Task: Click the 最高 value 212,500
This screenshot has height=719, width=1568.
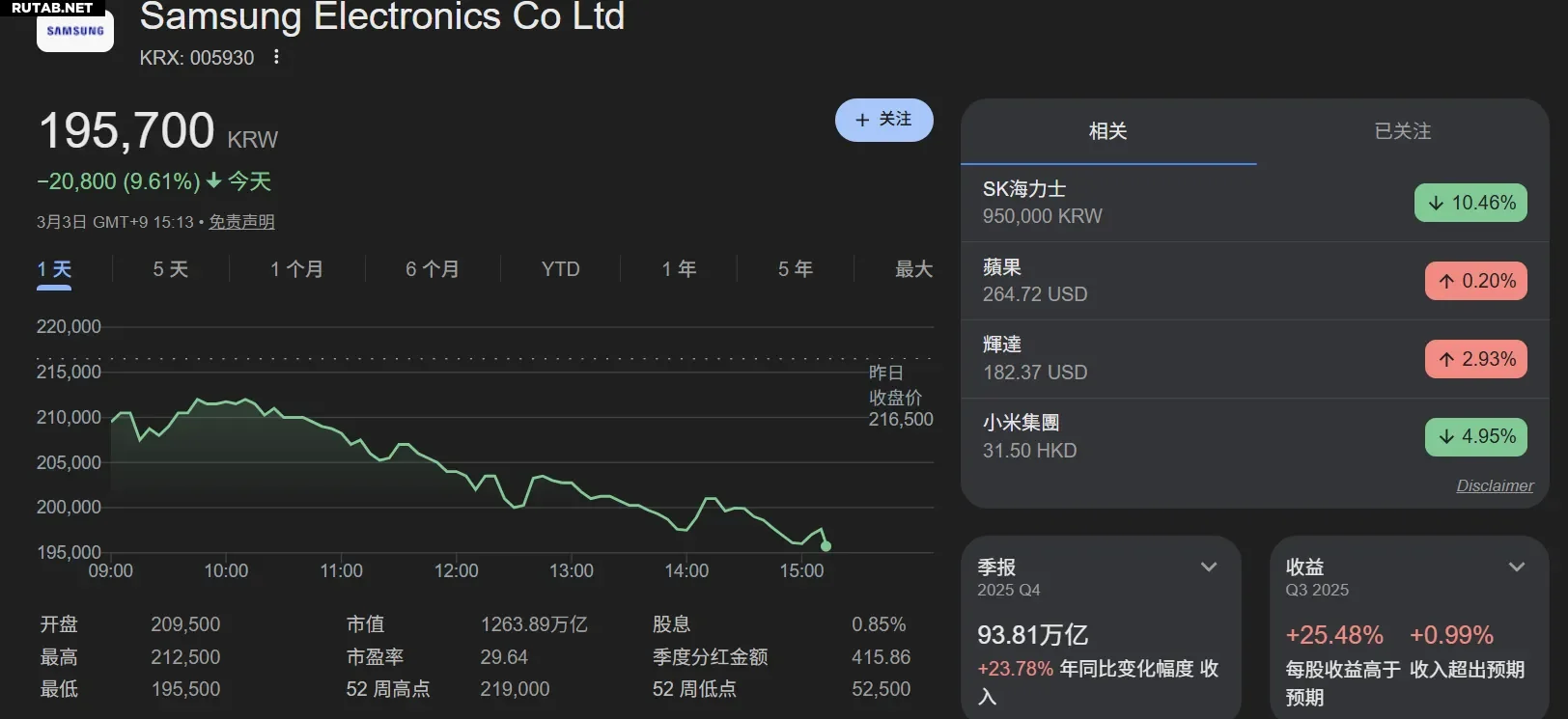Action: coord(185,657)
